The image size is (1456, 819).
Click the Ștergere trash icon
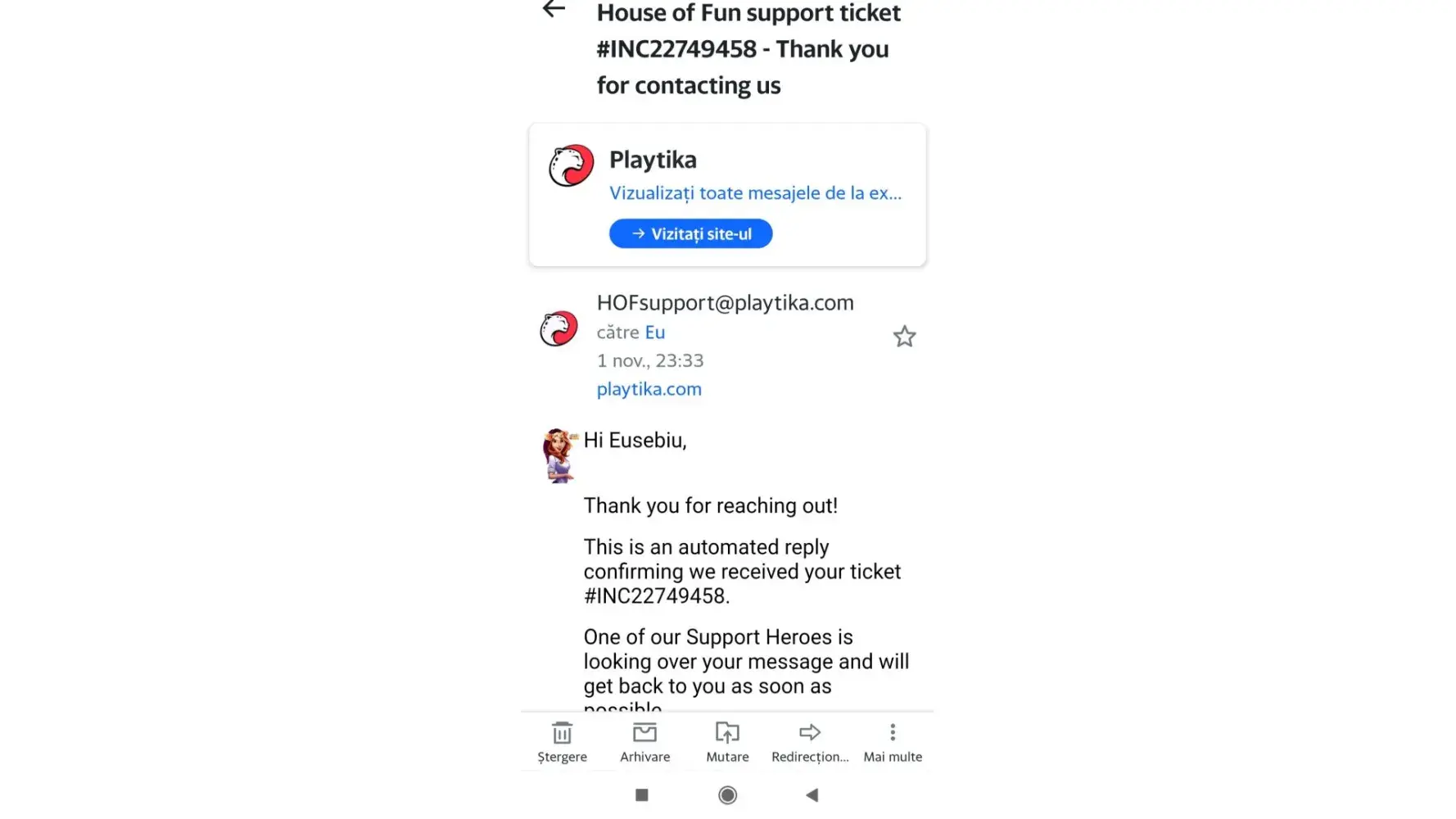[x=562, y=732]
